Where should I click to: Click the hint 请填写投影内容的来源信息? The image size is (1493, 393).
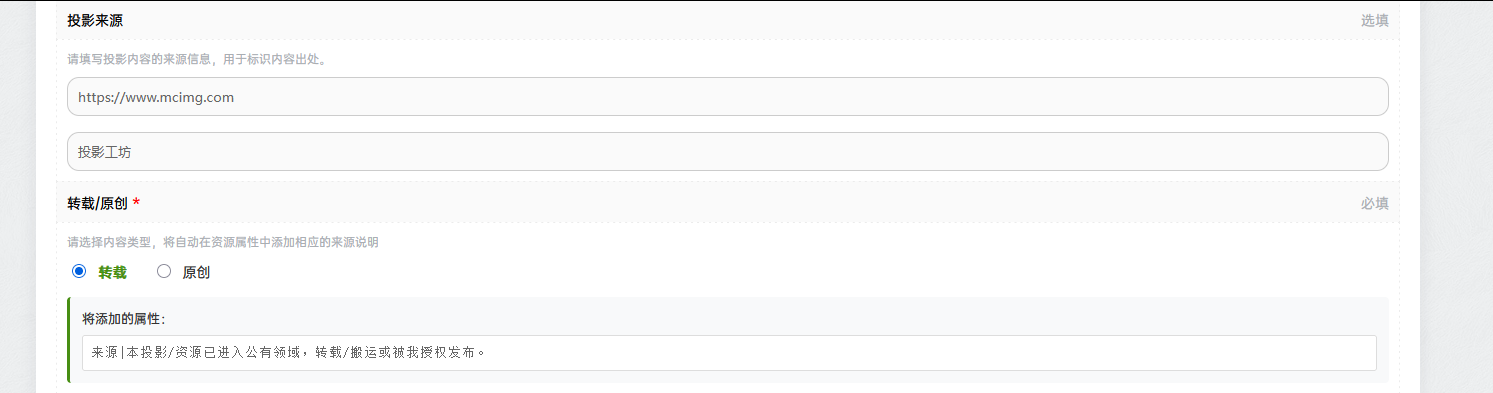(x=139, y=59)
